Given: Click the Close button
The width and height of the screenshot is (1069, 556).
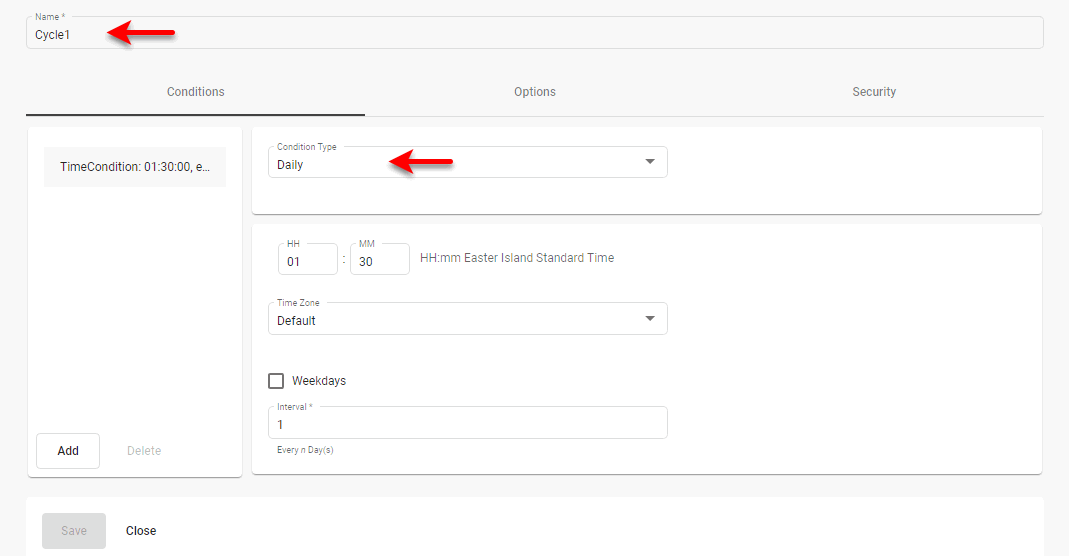Looking at the screenshot, I should (141, 531).
